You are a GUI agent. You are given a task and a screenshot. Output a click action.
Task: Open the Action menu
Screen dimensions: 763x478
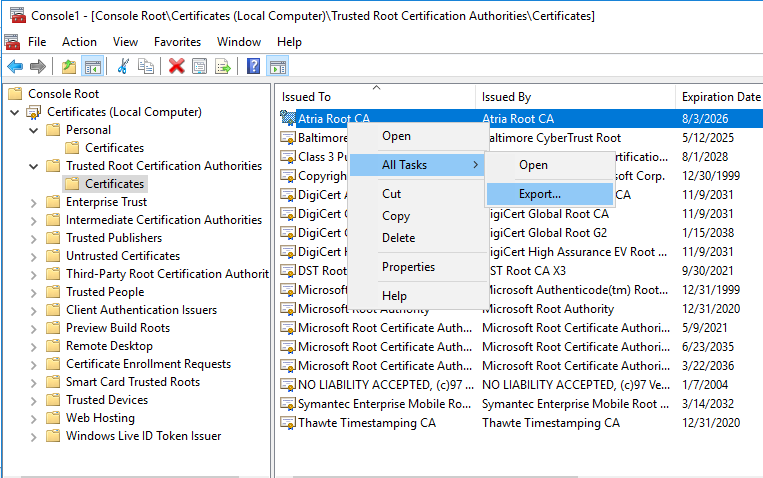click(x=79, y=42)
